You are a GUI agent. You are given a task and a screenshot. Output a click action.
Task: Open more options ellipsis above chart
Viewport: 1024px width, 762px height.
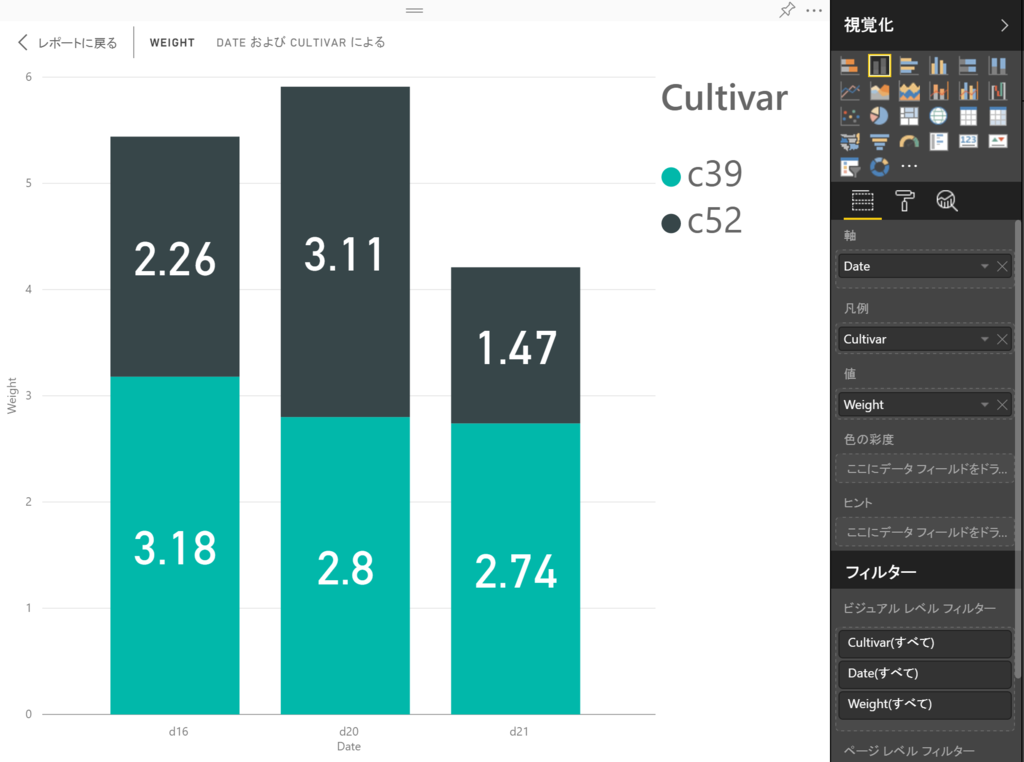click(814, 10)
